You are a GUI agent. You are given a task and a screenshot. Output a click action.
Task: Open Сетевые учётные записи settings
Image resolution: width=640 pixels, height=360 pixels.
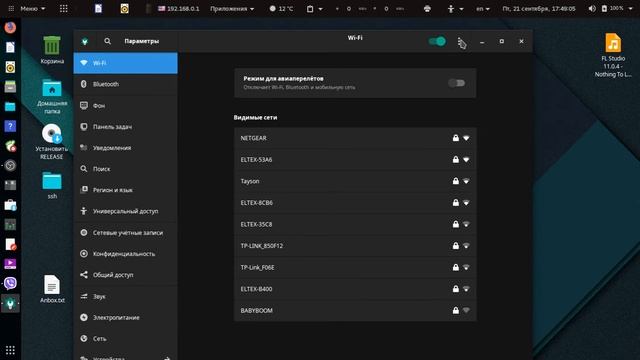coord(126,233)
